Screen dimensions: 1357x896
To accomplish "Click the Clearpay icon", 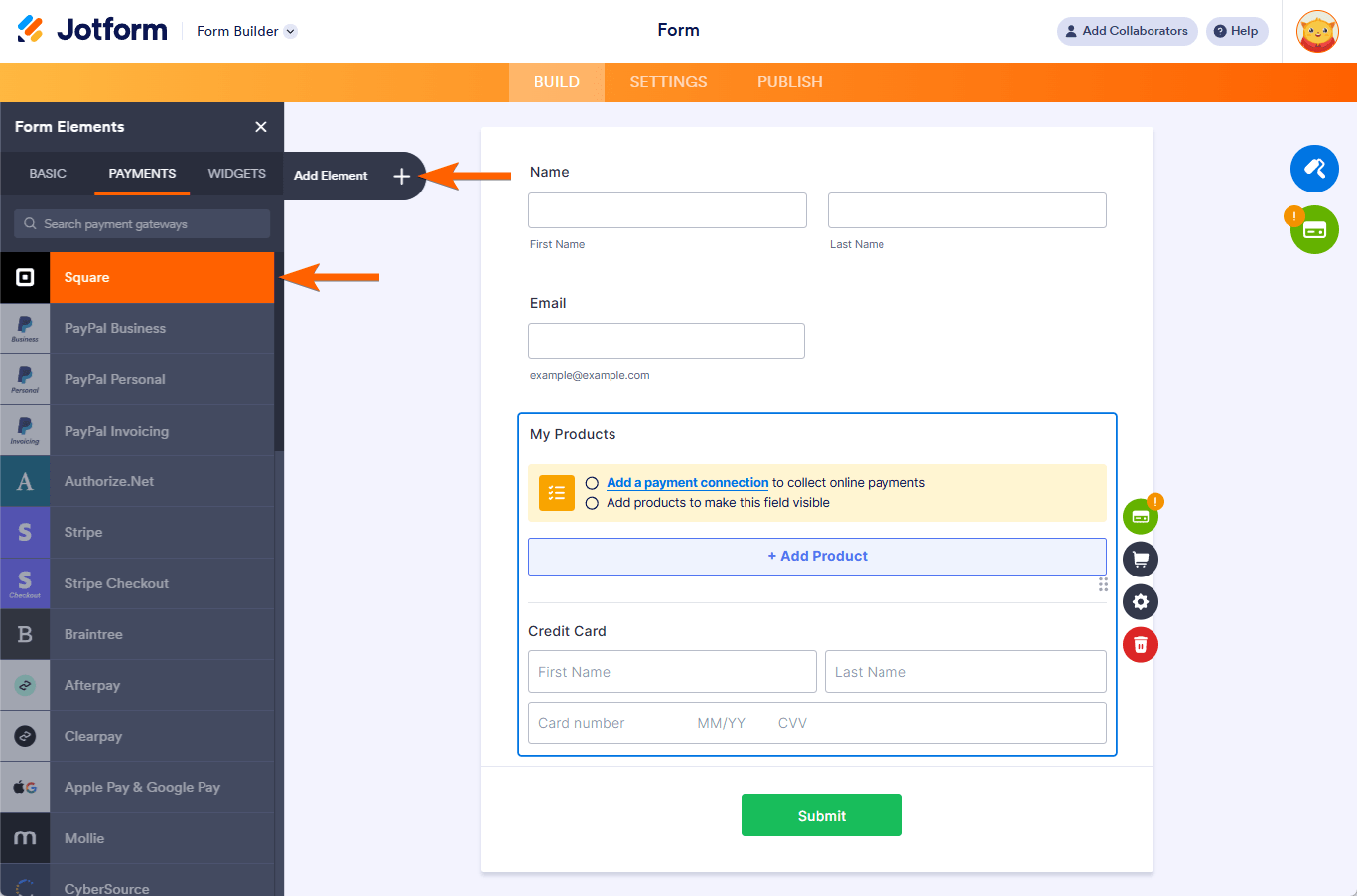I will [25, 736].
